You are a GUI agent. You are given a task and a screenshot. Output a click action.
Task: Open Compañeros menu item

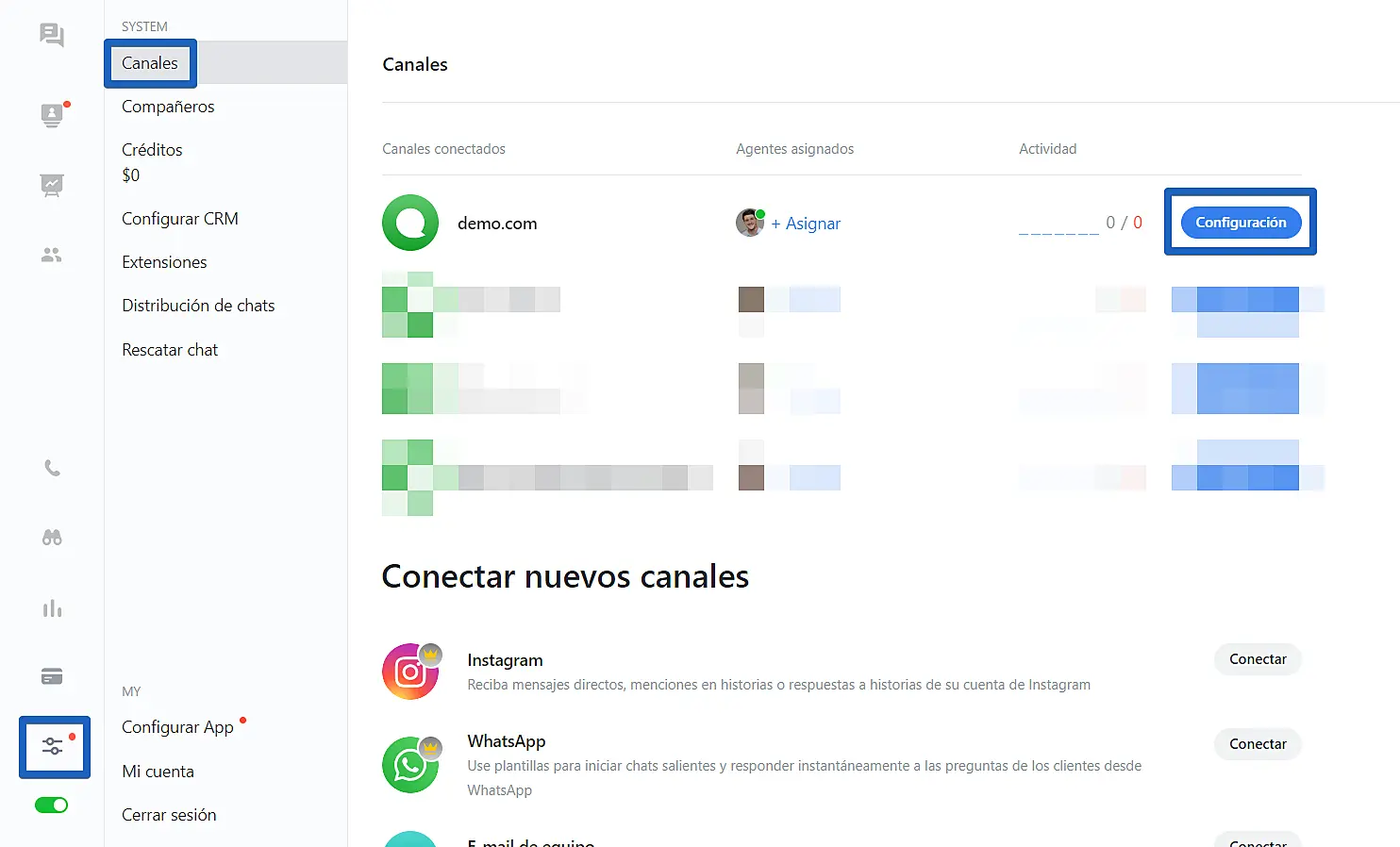point(168,107)
